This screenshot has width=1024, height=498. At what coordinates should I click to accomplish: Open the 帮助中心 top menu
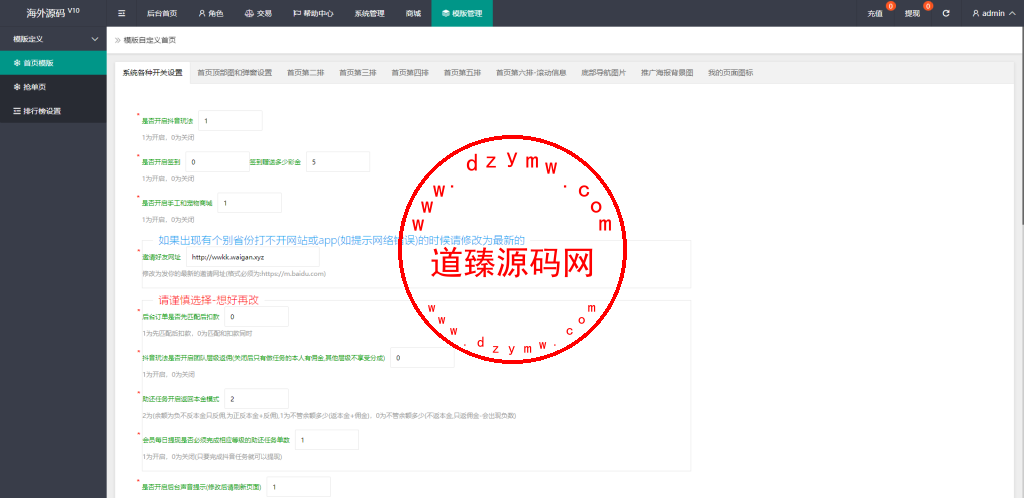pos(313,13)
